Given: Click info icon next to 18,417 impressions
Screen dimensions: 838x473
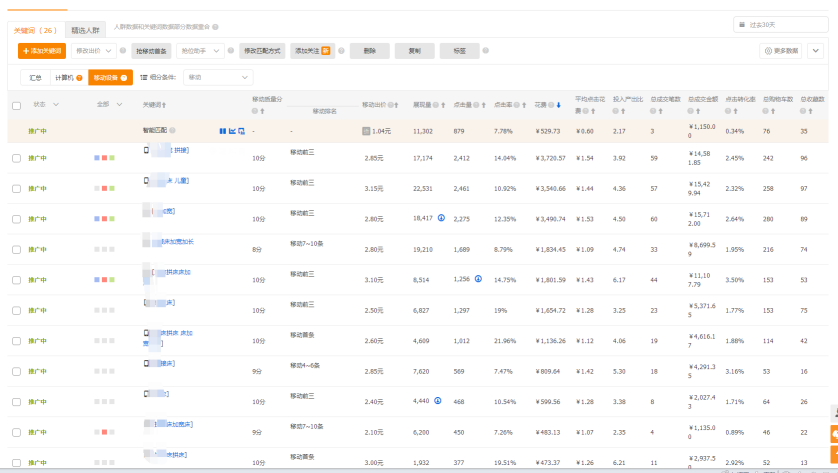Looking at the screenshot, I should (441, 218).
